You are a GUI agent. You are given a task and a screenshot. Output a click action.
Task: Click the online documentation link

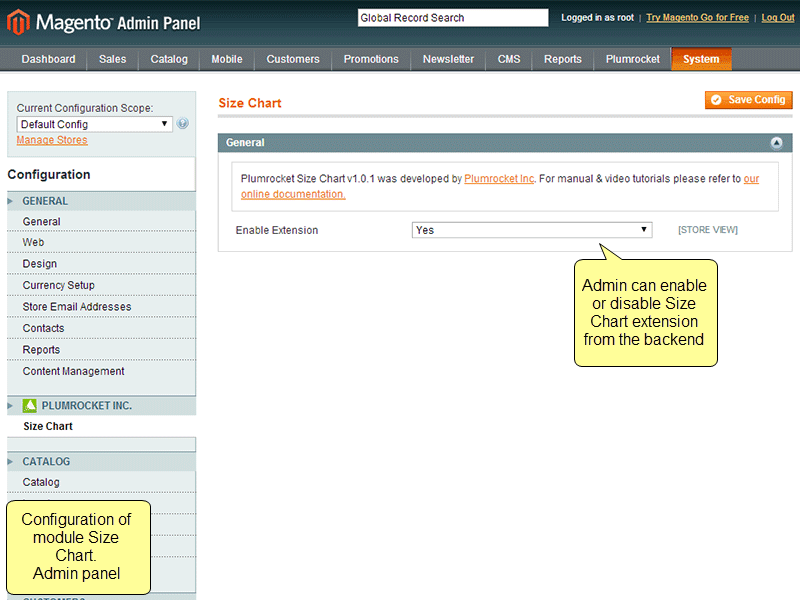(x=291, y=194)
